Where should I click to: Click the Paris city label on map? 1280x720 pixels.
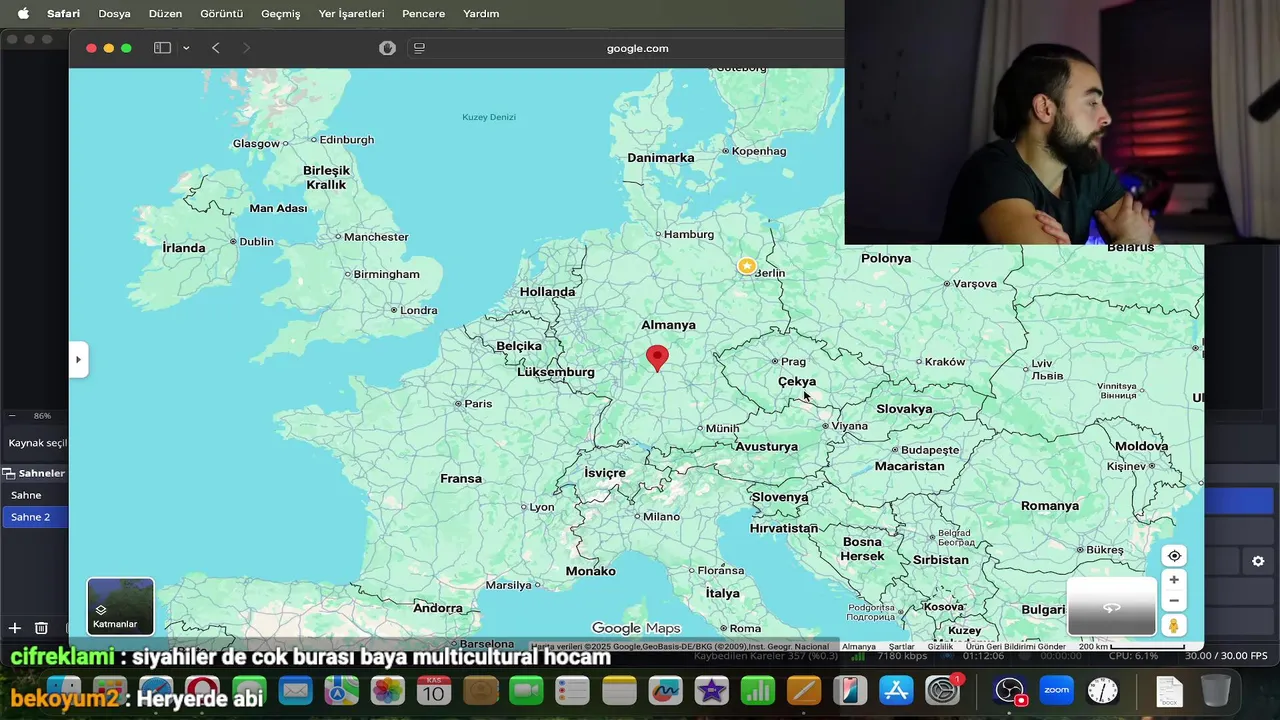pos(478,404)
